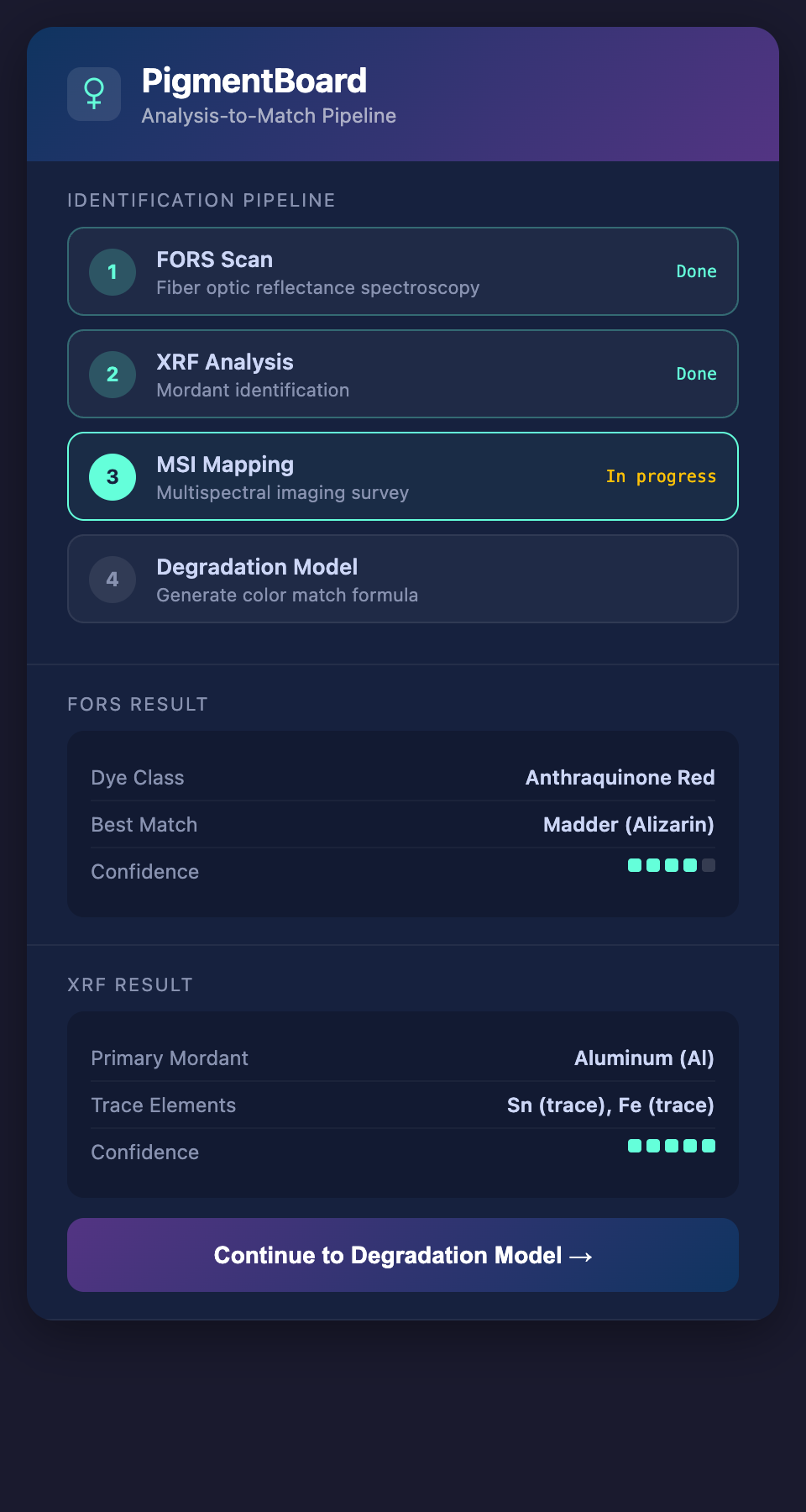Viewport: 806px width, 1512px height.
Task: Select step 1 number badge
Action: tap(113, 272)
